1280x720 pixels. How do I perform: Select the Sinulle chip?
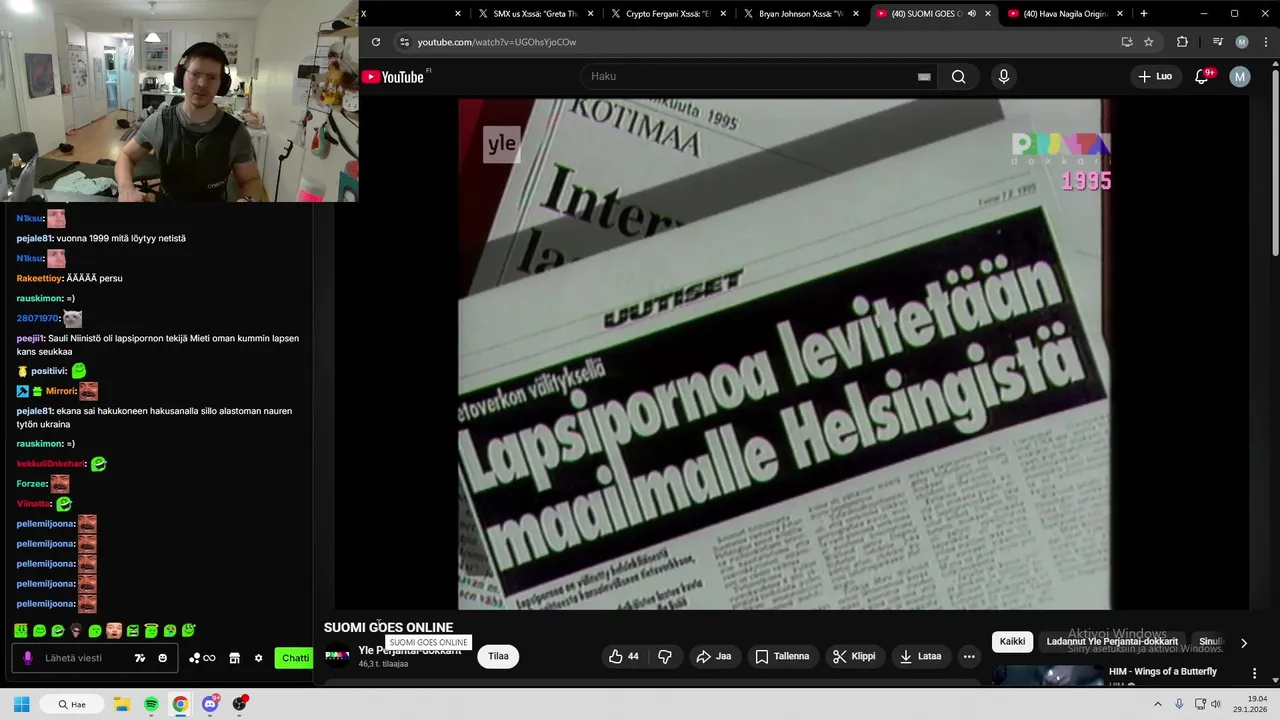(1210, 642)
